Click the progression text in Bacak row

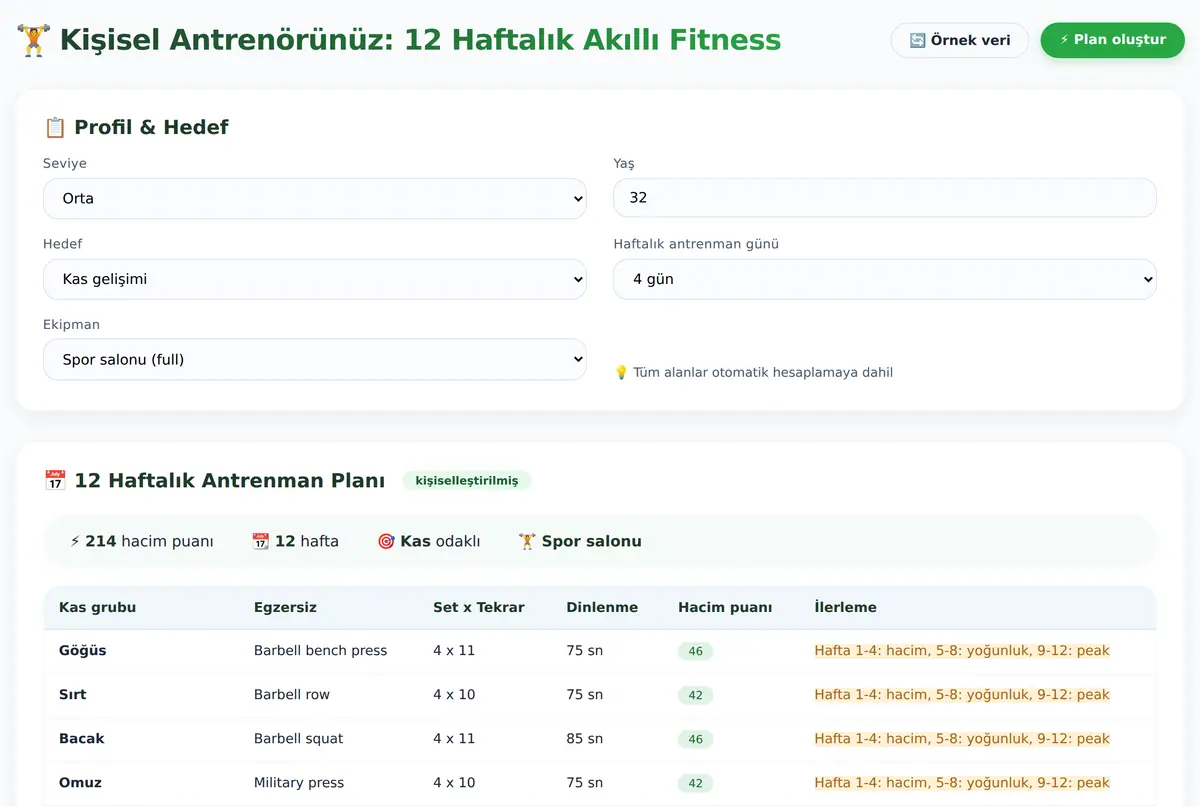point(962,738)
